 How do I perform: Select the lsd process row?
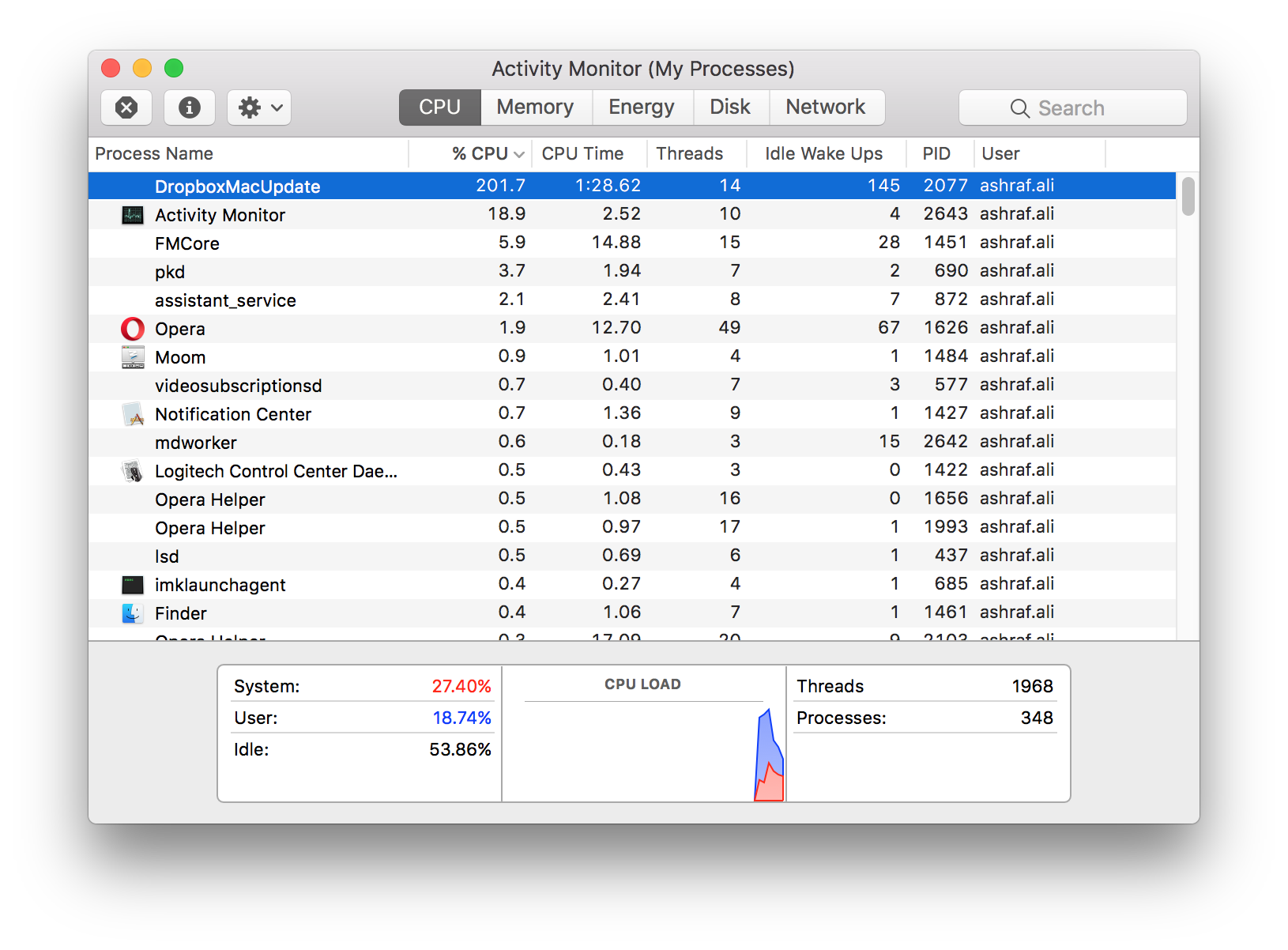coord(632,556)
